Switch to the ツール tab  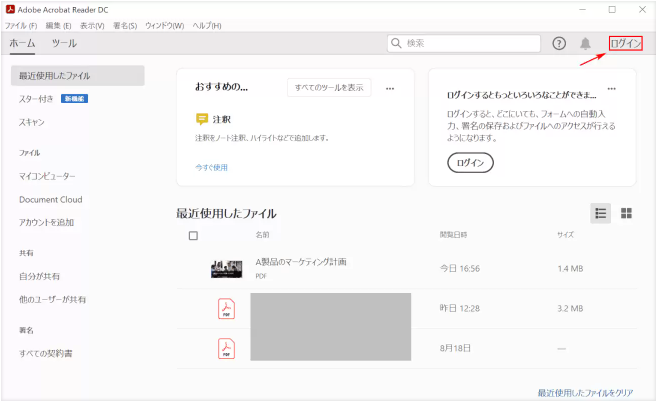(64, 43)
